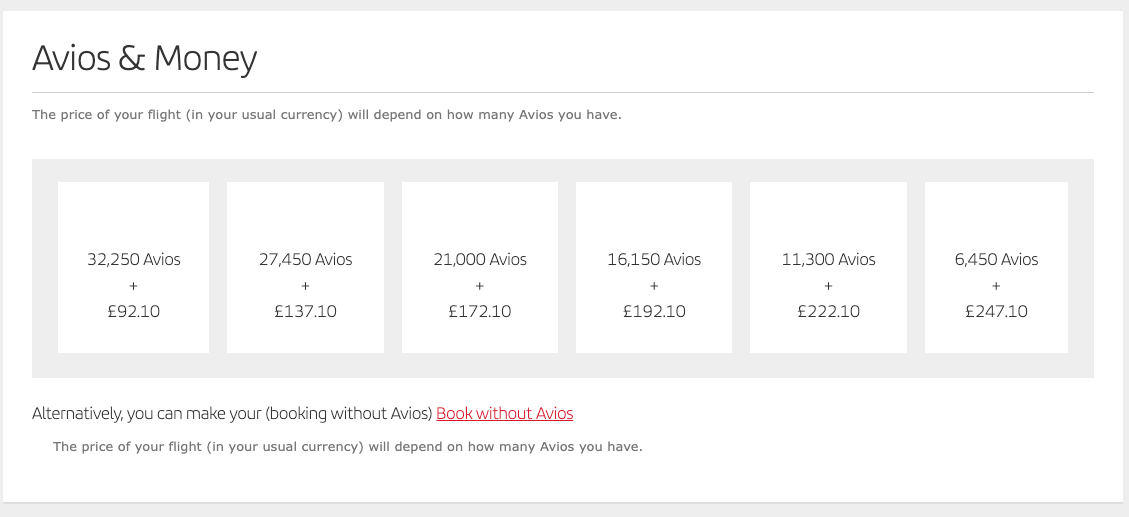This screenshot has width=1129, height=517.
Task: Click the plus sign in the 6,450 Avios card
Action: pos(996,286)
